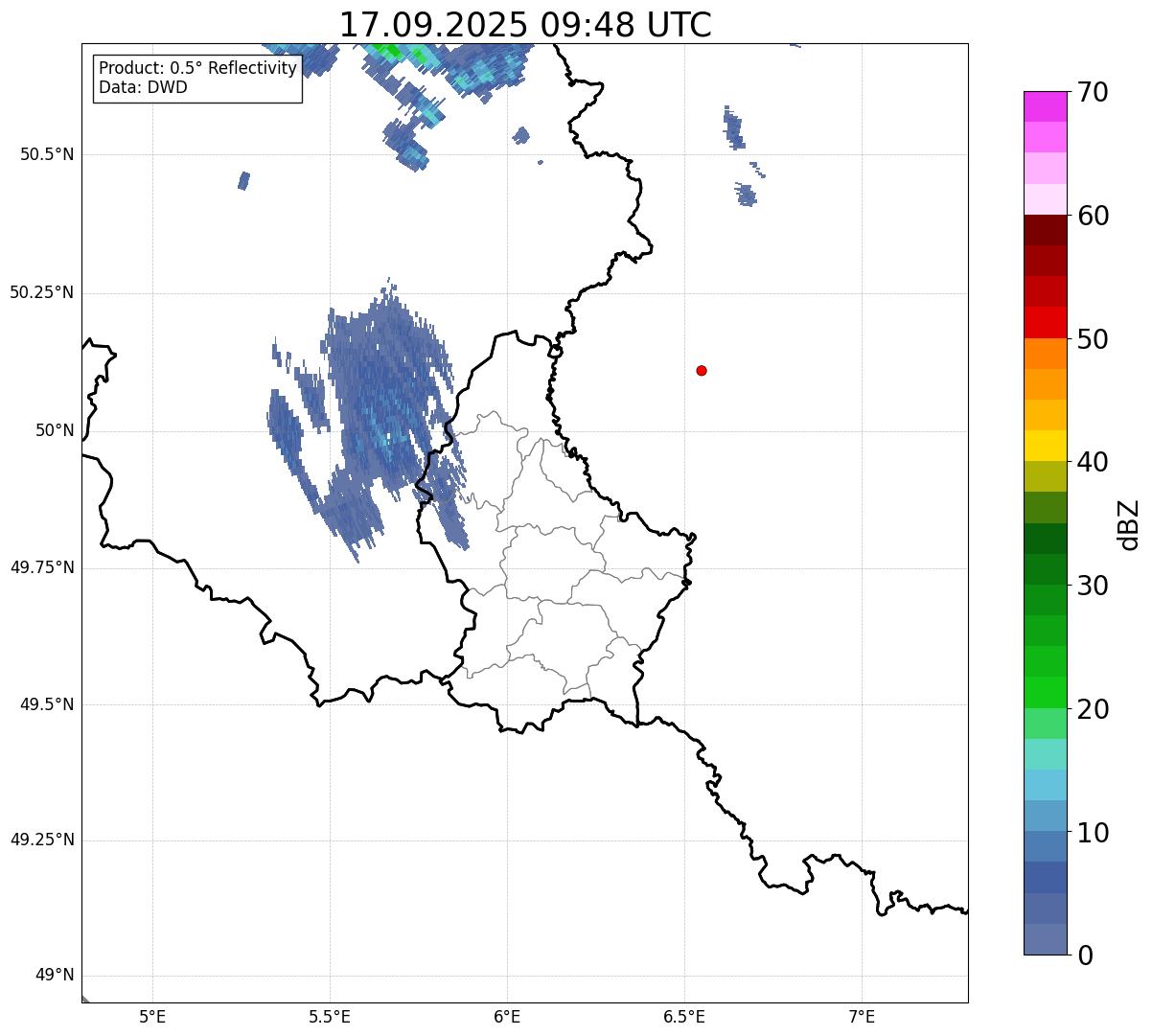
Task: Click the dark maroon swatch just below 60 dBZ
Action: [1046, 230]
